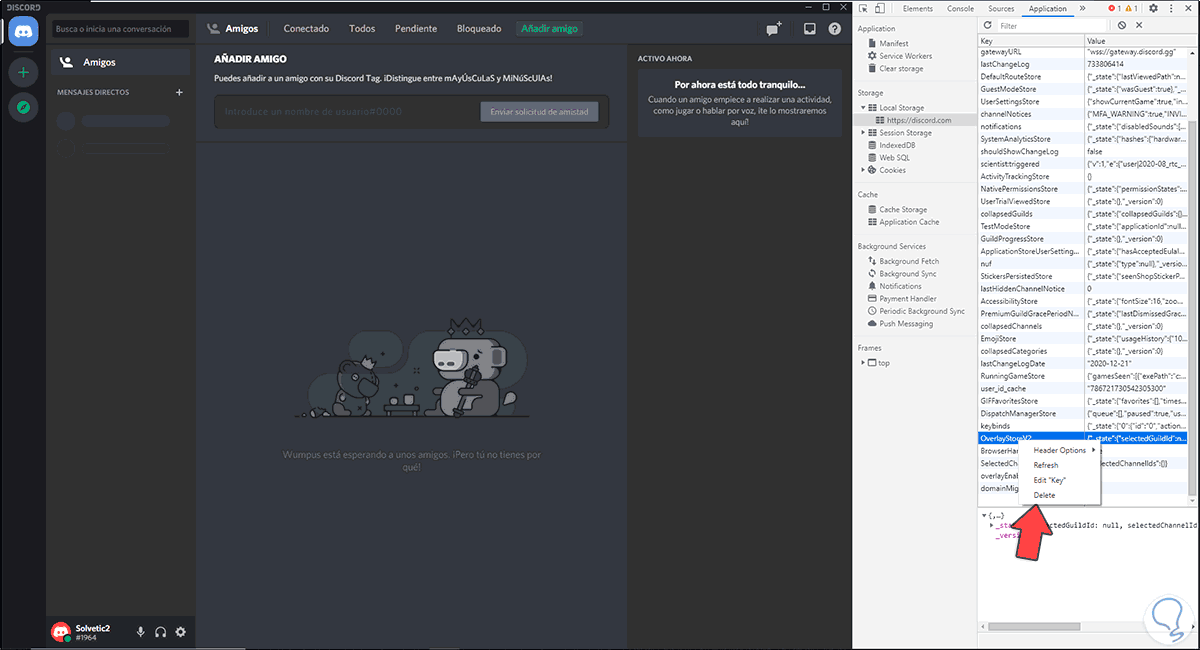Clear all storage entries icon
Viewport: 1200px width, 650px height.
pos(1122,25)
